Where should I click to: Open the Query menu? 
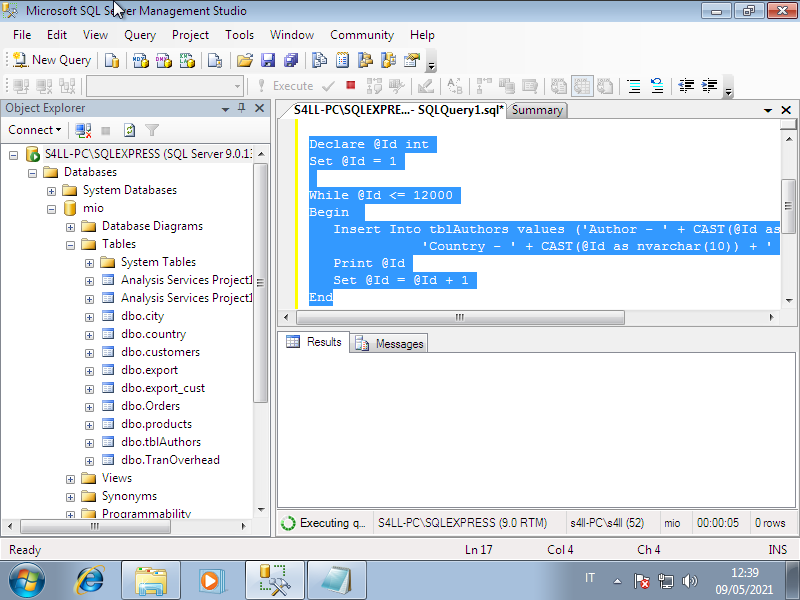(139, 34)
